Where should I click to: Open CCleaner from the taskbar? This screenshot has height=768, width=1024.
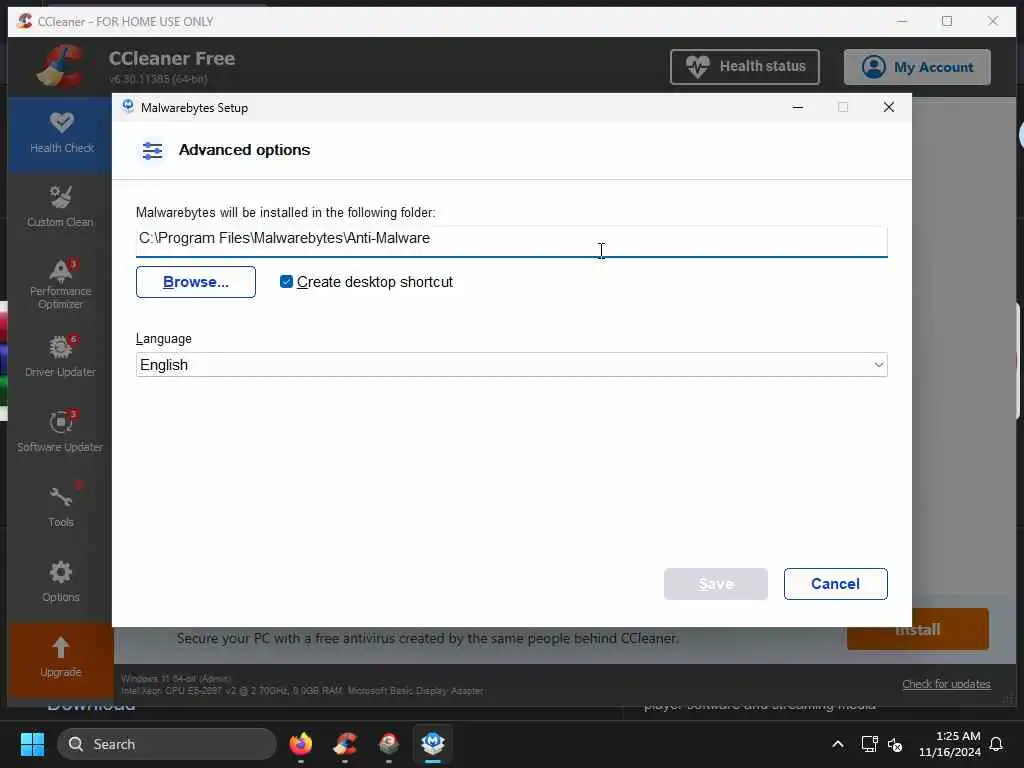pyautogui.click(x=345, y=744)
